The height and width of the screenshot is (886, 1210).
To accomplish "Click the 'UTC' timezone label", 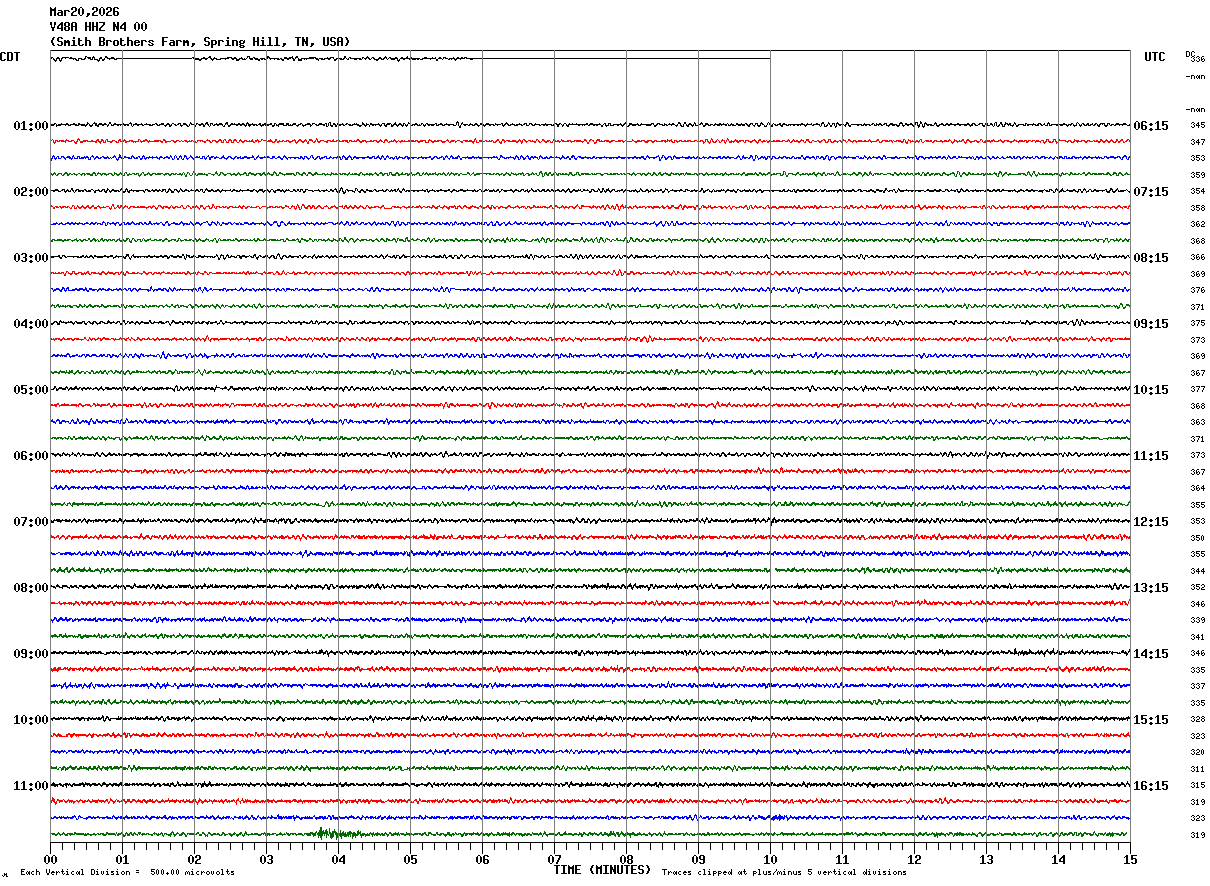I will [1155, 57].
